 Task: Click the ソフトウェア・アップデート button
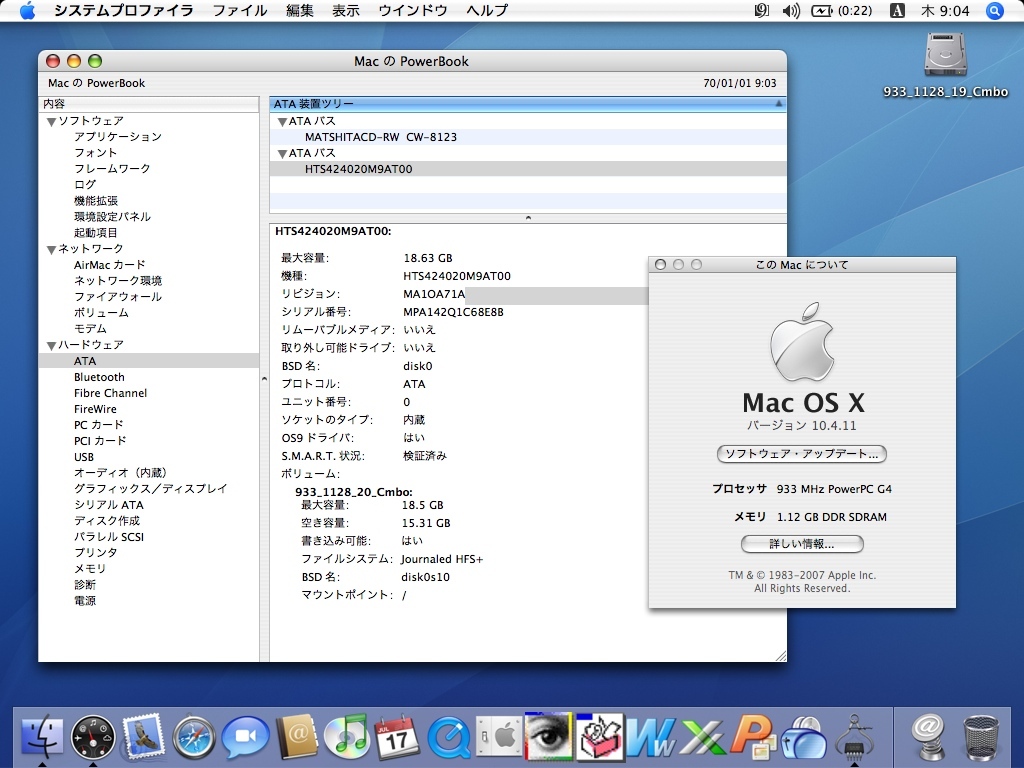coord(802,454)
